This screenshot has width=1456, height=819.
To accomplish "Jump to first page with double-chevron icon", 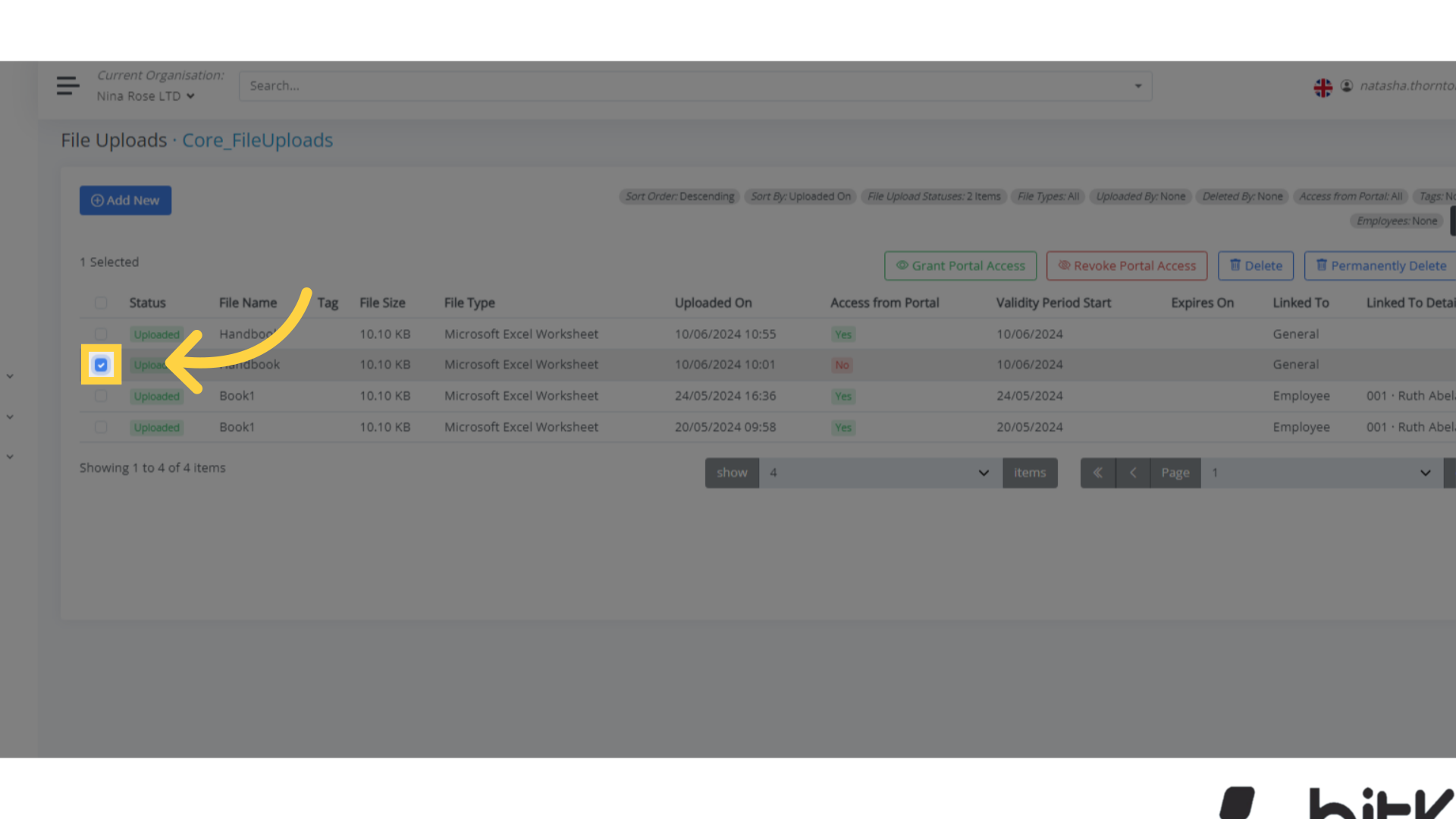I will point(1098,472).
